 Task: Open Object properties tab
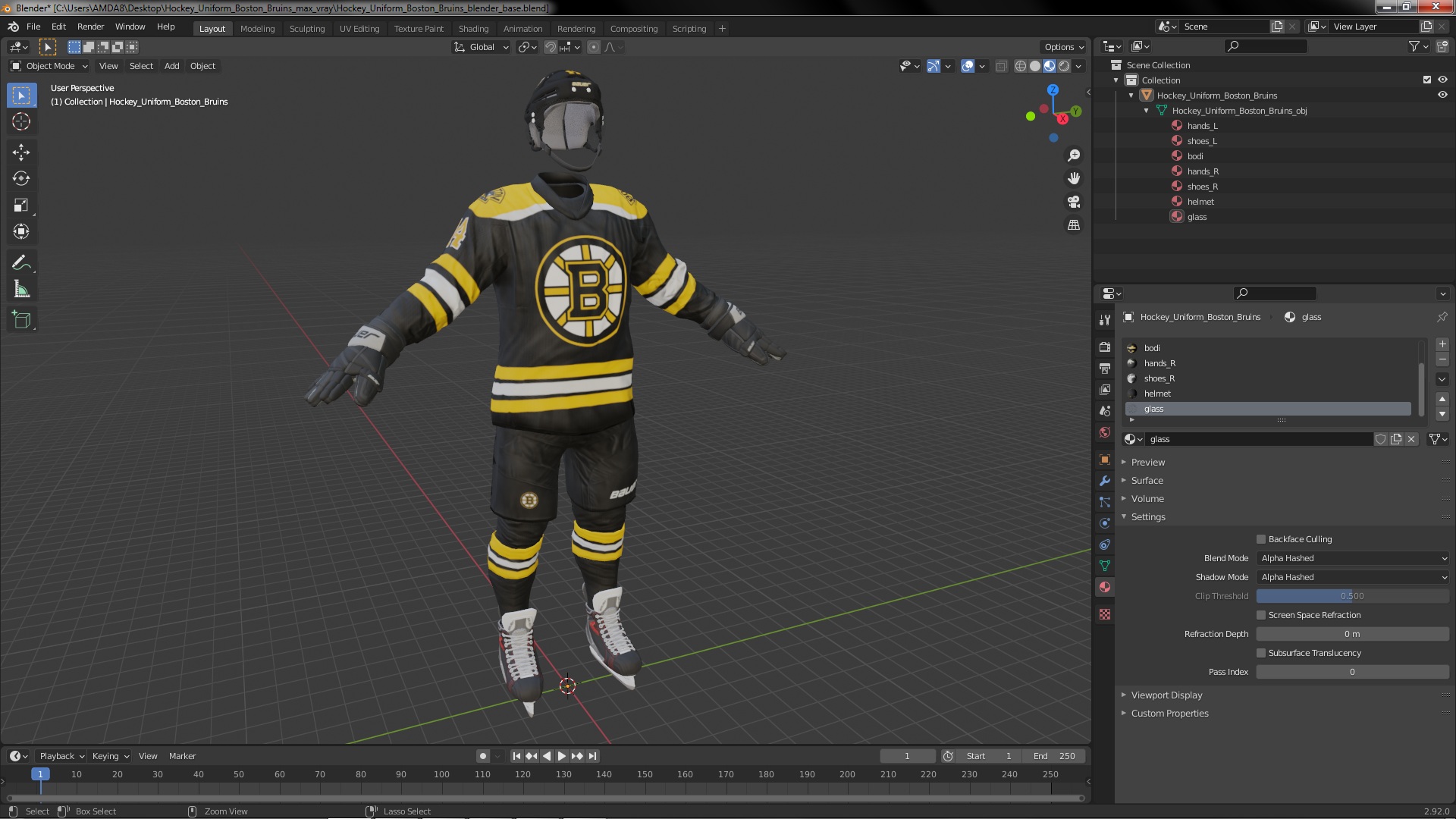1105,460
